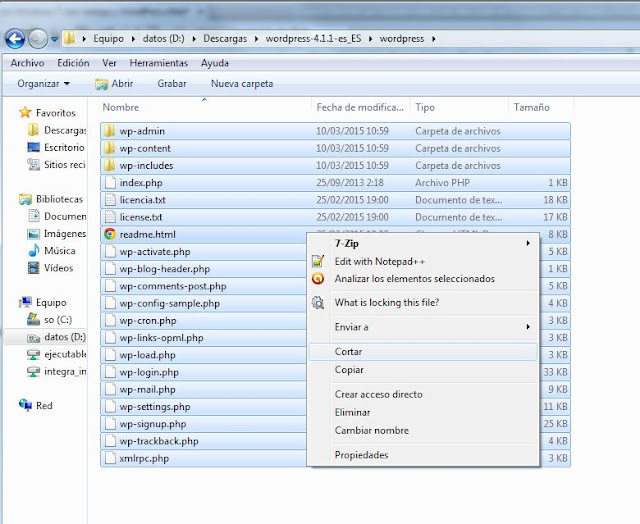Select the Equipo computer icon in the sidebar
The image size is (640, 524).
[25, 302]
